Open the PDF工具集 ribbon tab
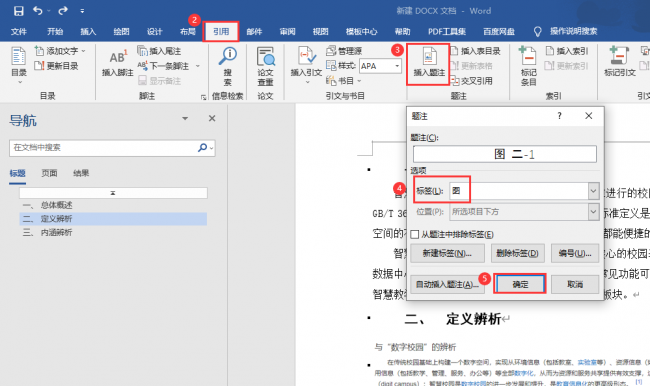The width and height of the screenshot is (650, 386). pyautogui.click(x=447, y=32)
